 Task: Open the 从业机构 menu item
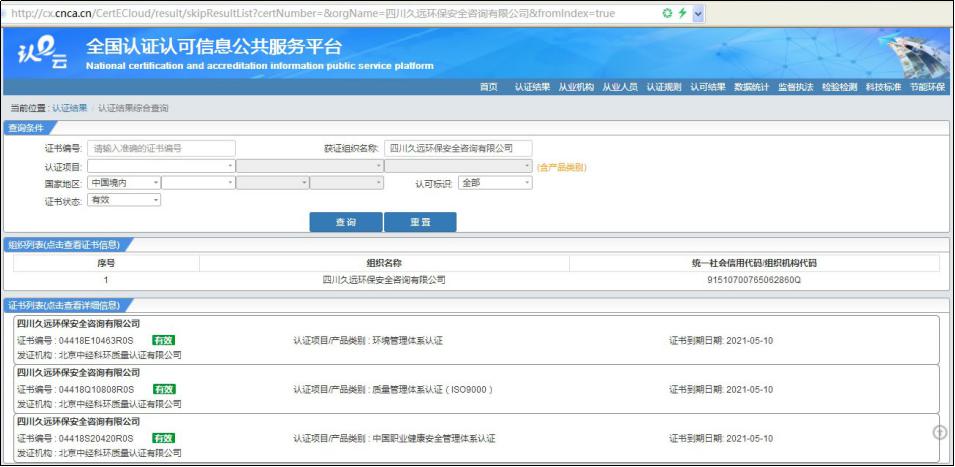point(576,87)
